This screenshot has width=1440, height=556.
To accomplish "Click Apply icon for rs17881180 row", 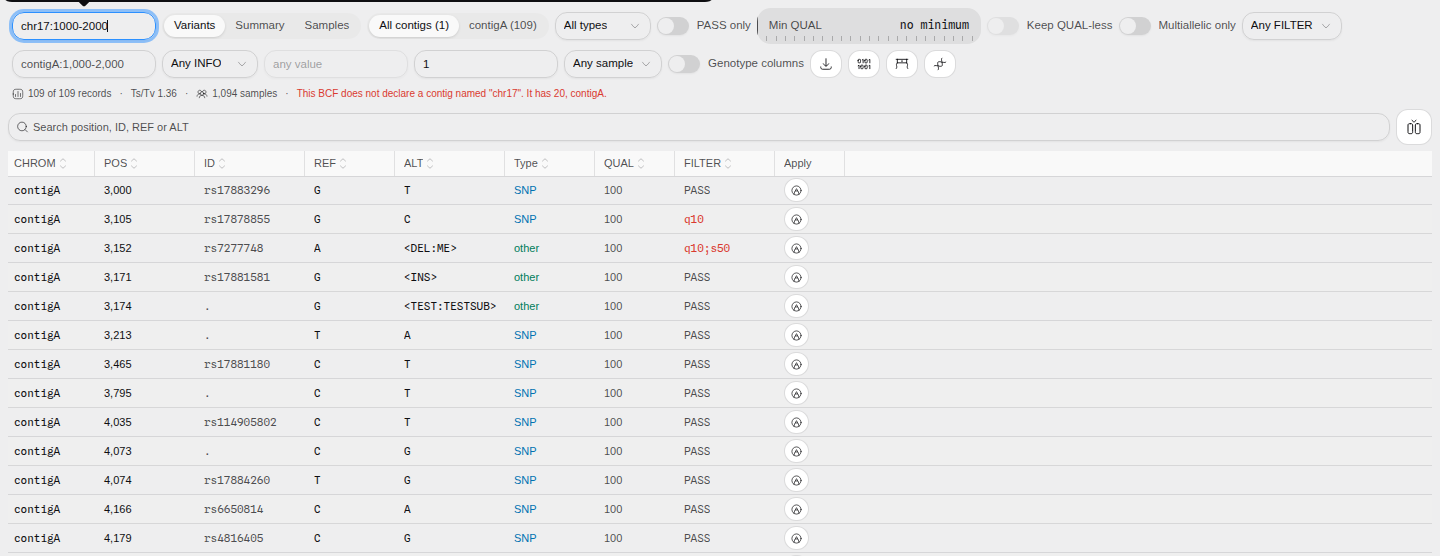I will (796, 364).
